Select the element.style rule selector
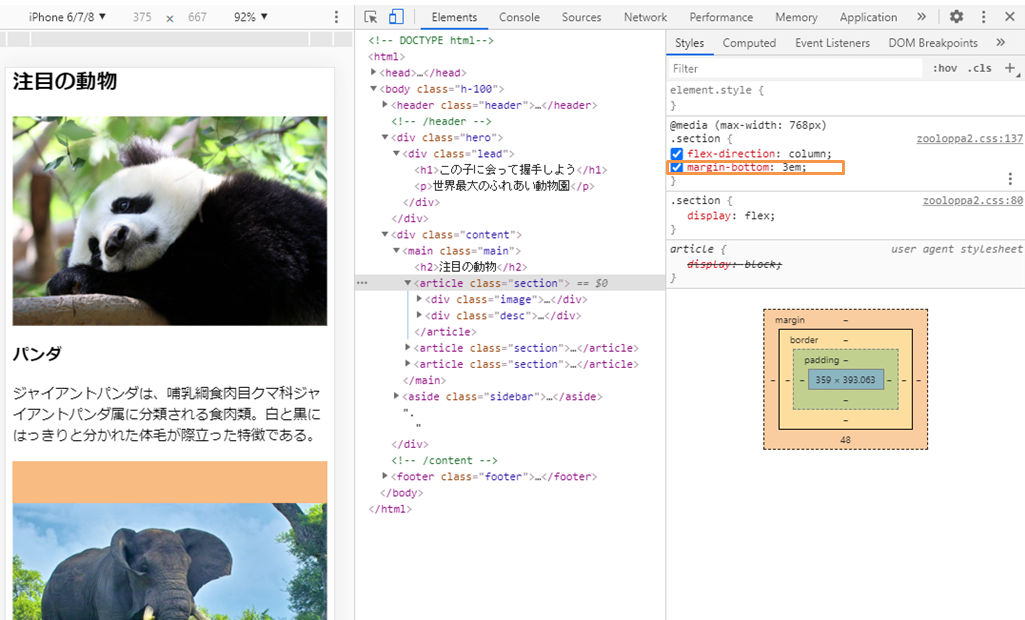1025x620 pixels. (711, 90)
